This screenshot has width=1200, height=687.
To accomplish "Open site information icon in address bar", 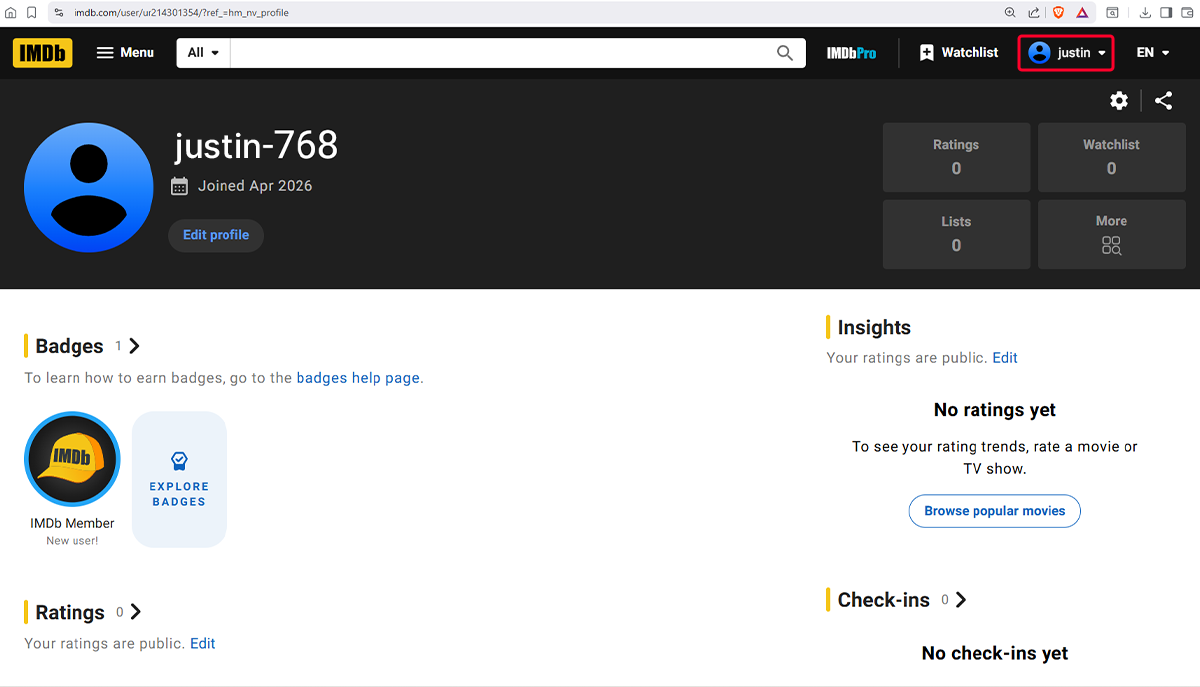I will coord(59,12).
